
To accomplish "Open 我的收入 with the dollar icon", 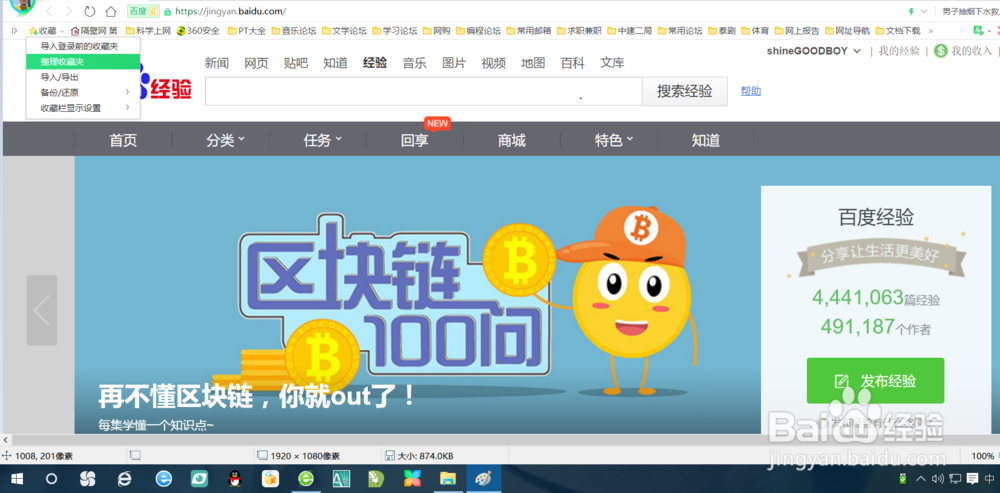I will click(964, 51).
